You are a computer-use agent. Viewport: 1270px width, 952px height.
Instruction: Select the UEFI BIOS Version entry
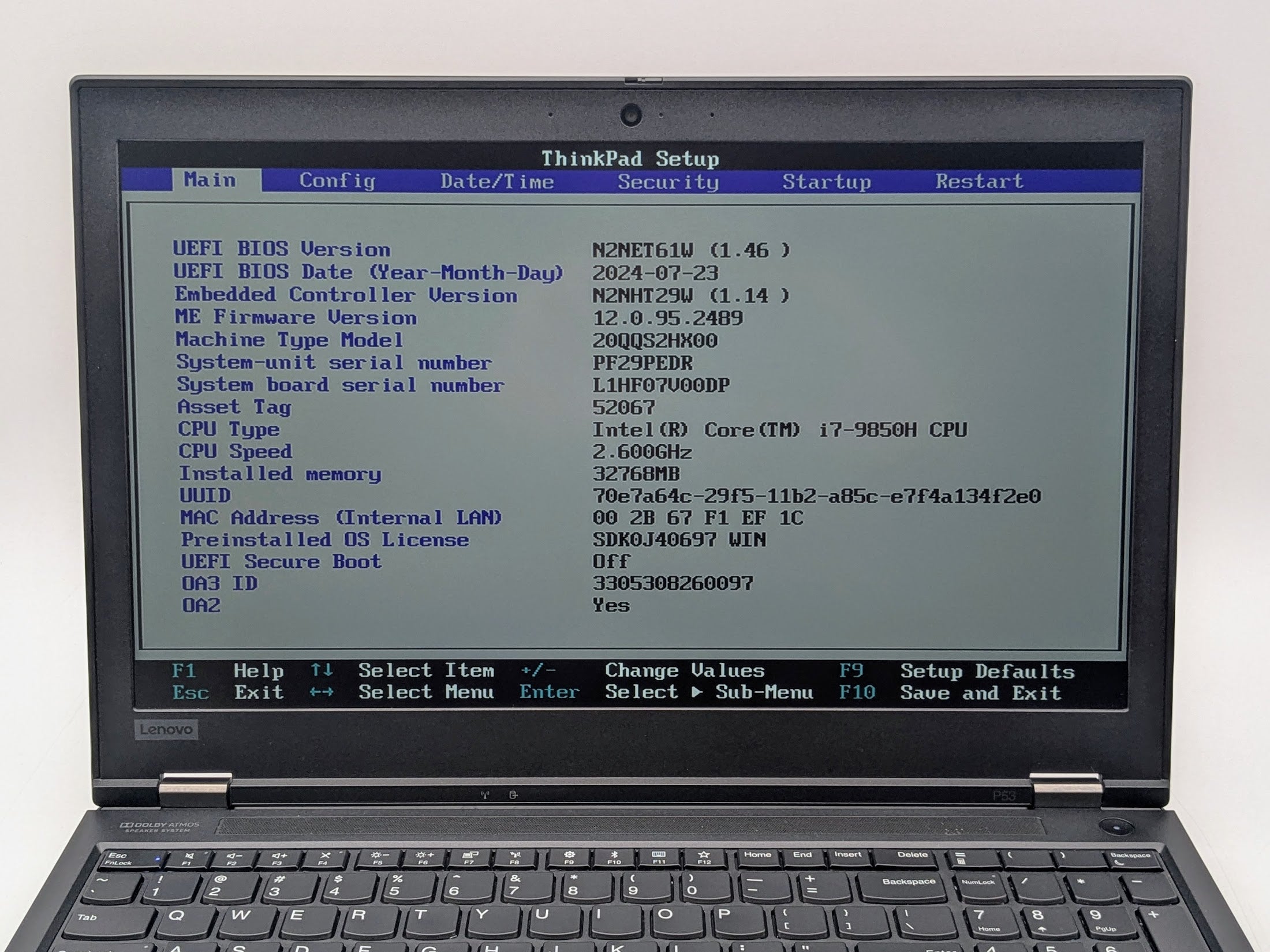click(x=282, y=249)
